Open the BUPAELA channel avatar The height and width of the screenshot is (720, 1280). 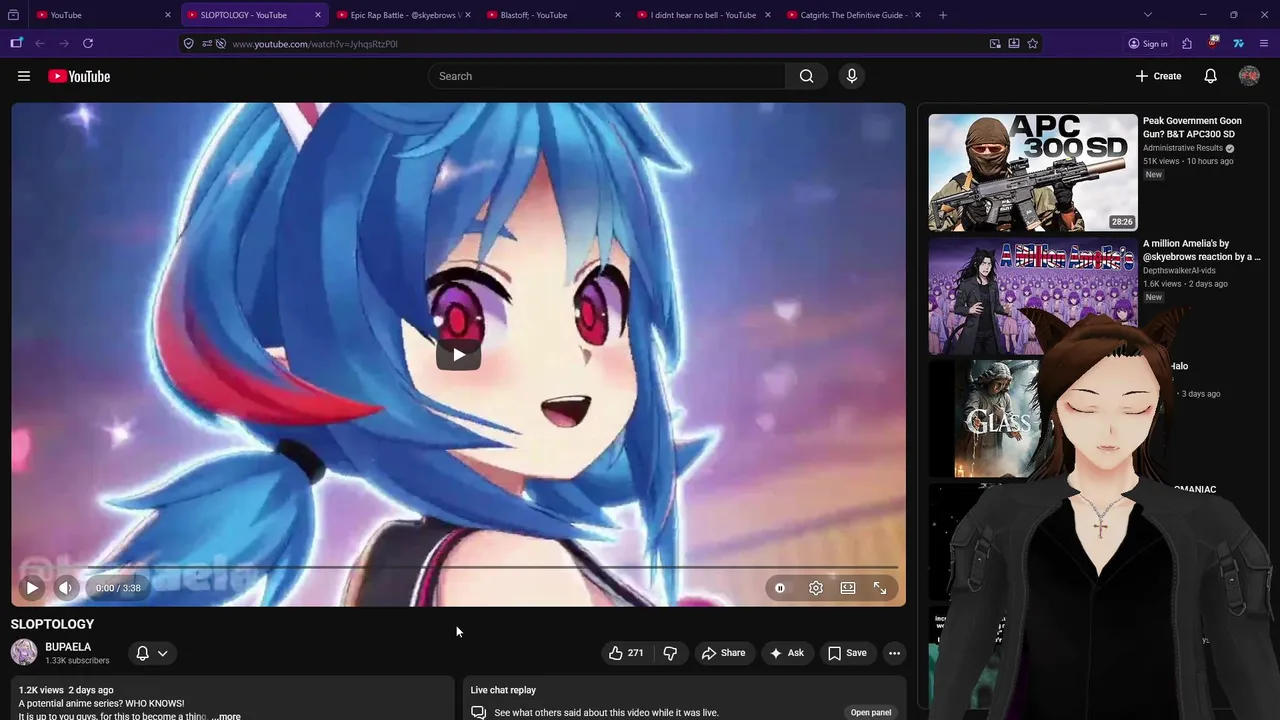click(24, 653)
